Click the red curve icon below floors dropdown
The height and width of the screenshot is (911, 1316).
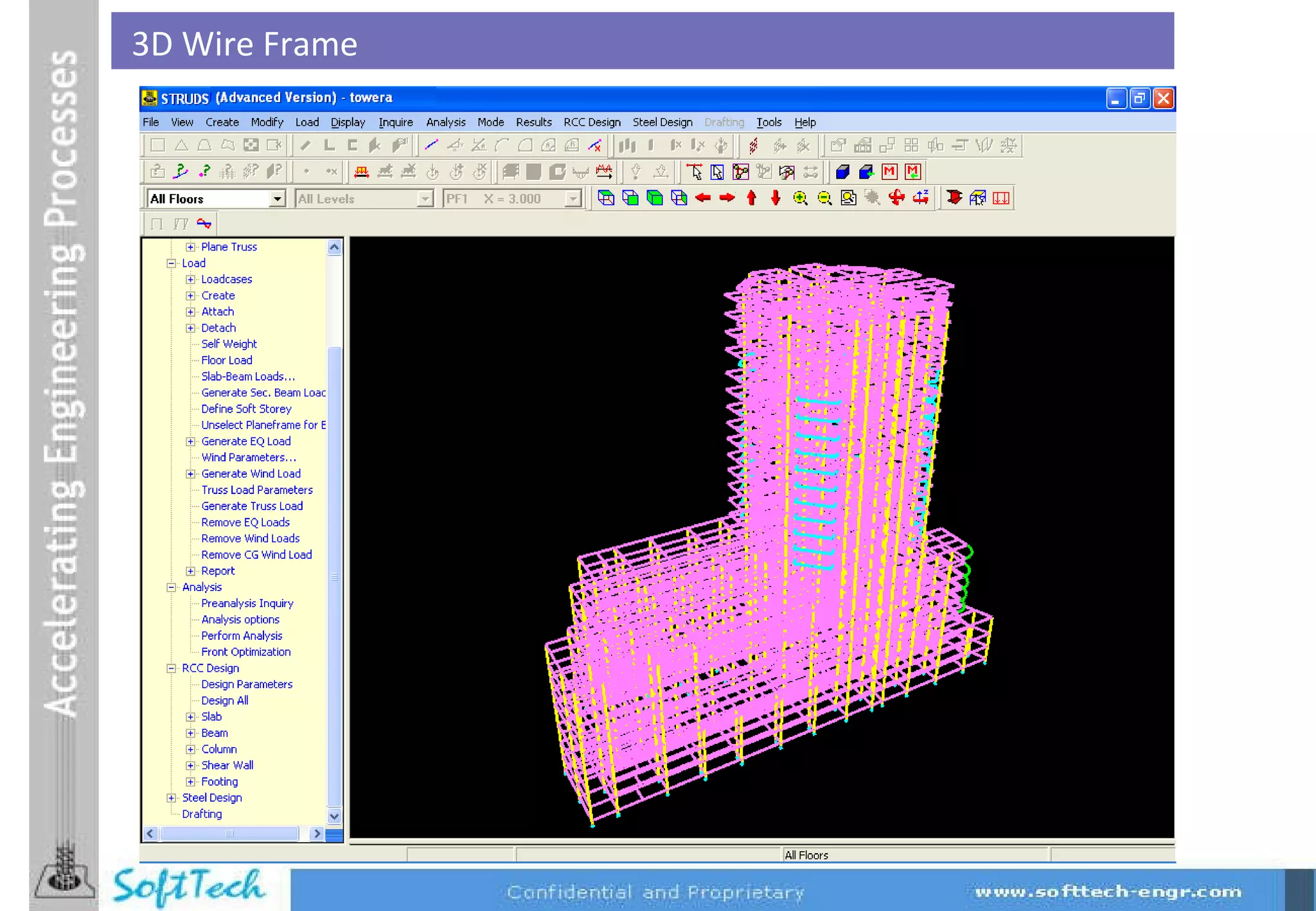pyautogui.click(x=204, y=224)
